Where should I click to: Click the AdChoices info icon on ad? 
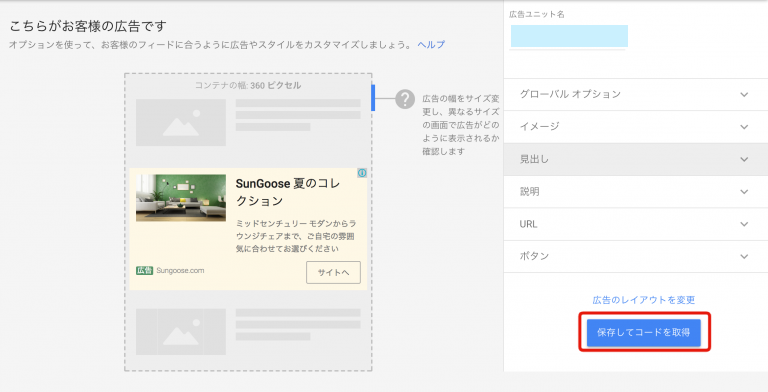[x=362, y=173]
